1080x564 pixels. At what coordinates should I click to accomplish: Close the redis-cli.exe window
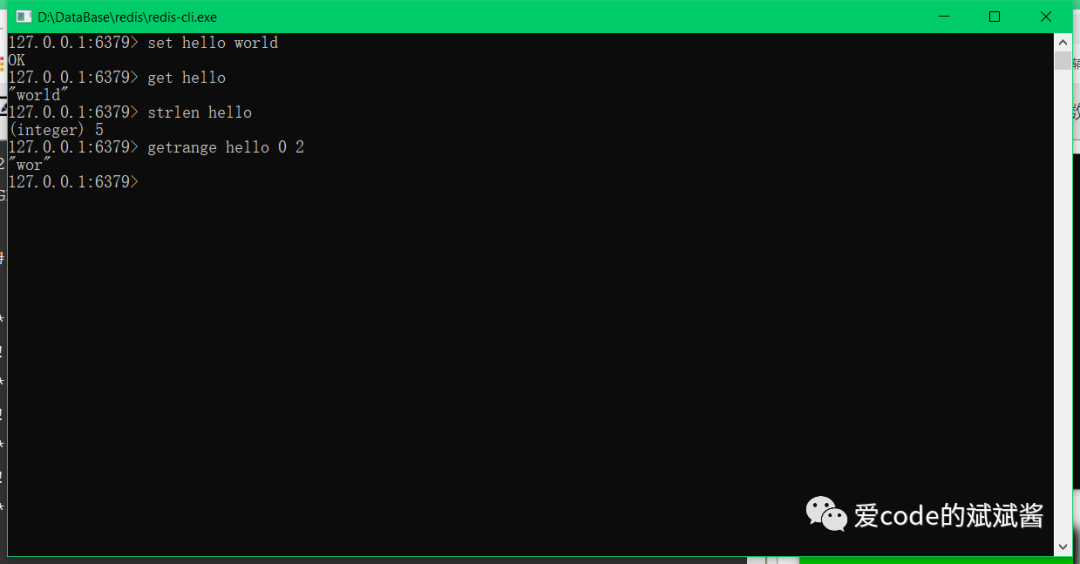(1046, 17)
